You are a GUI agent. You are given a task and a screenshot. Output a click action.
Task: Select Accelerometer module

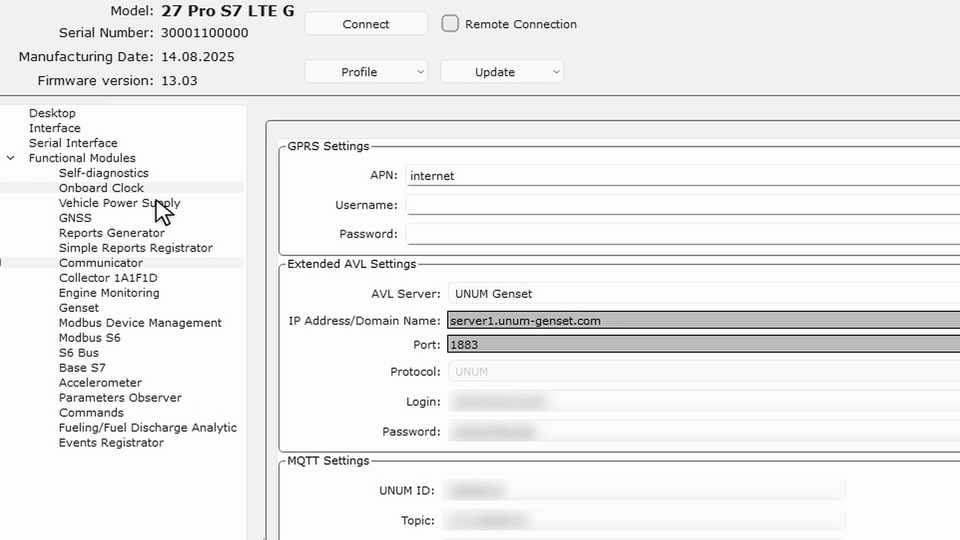coord(100,383)
